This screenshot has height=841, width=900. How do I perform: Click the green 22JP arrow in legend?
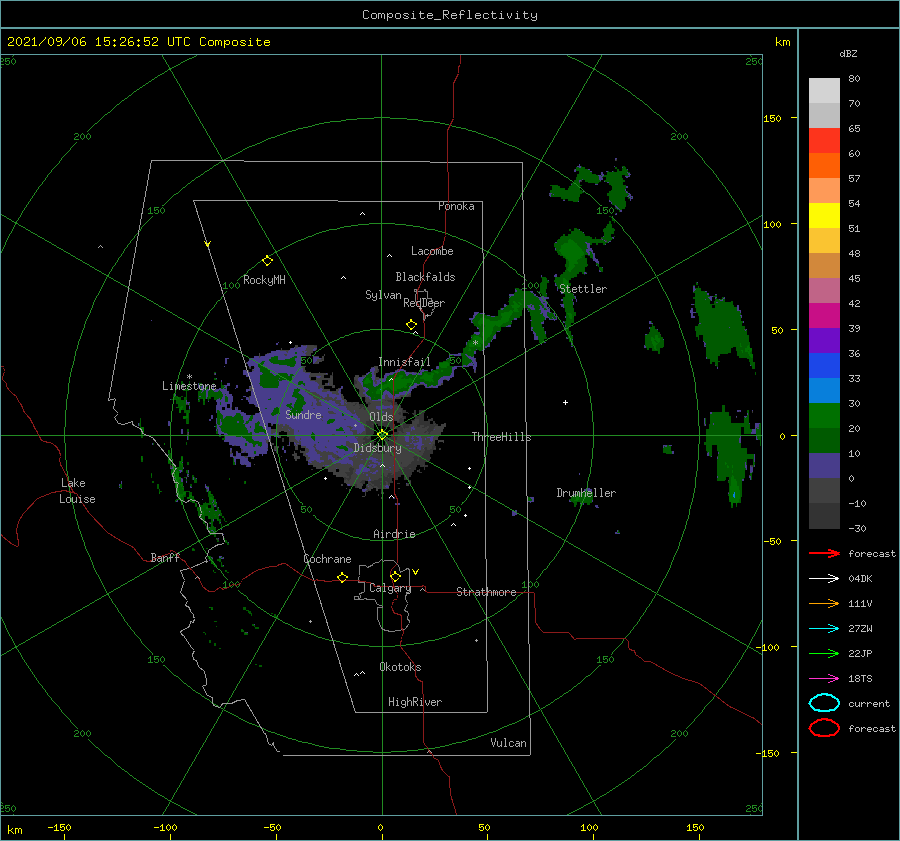pyautogui.click(x=824, y=653)
